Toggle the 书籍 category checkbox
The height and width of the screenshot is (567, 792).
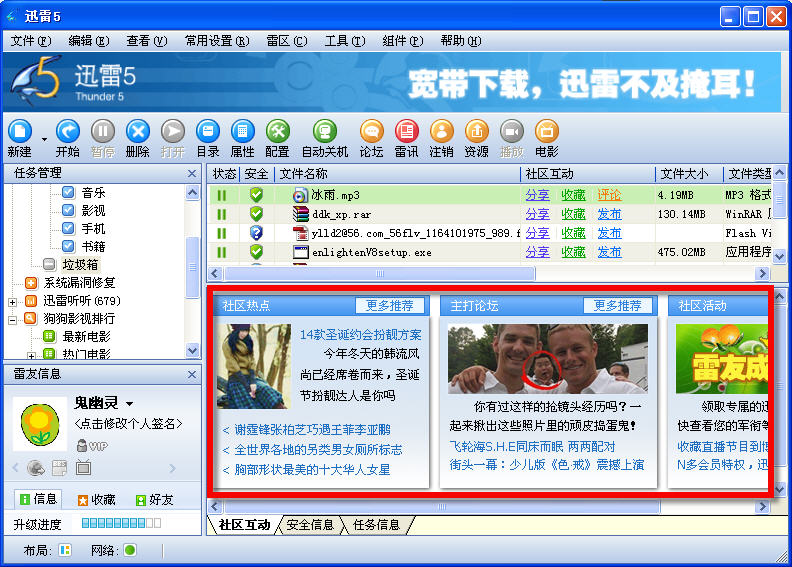pyautogui.click(x=68, y=246)
